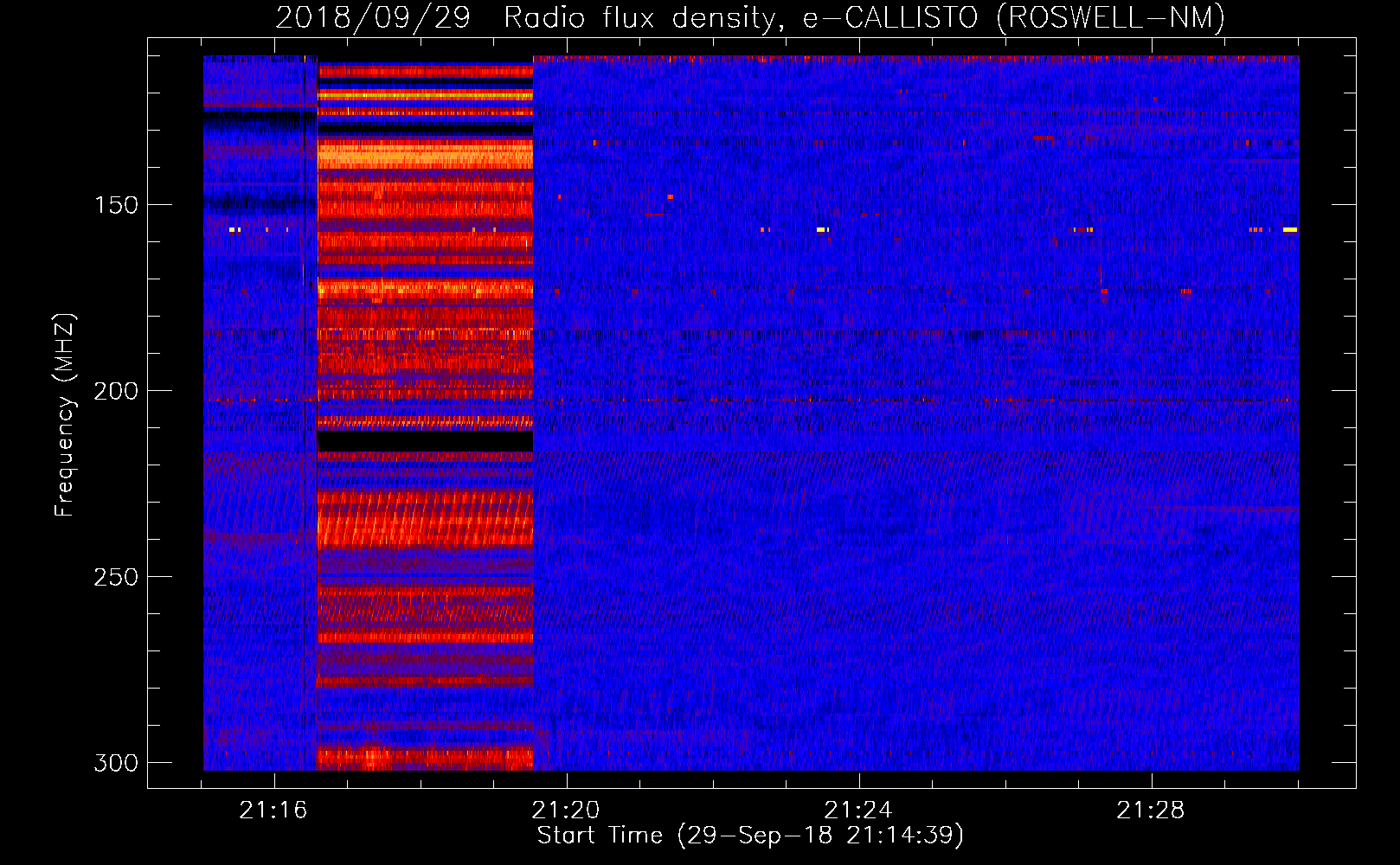Viewport: 1400px width, 865px height.
Task: Click the '300' frequency tick label
Action: pyautogui.click(x=116, y=763)
